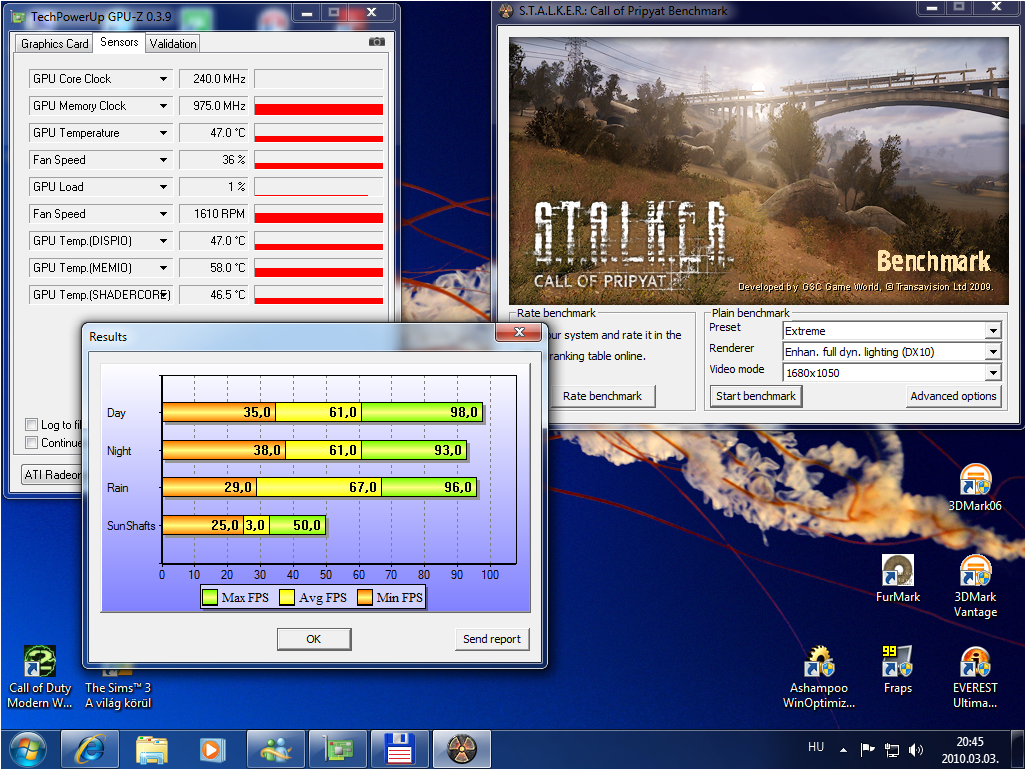The image size is (1026, 770).
Task: Click the S.T.A.L.K.E.R. window title icon
Action: coord(506,11)
